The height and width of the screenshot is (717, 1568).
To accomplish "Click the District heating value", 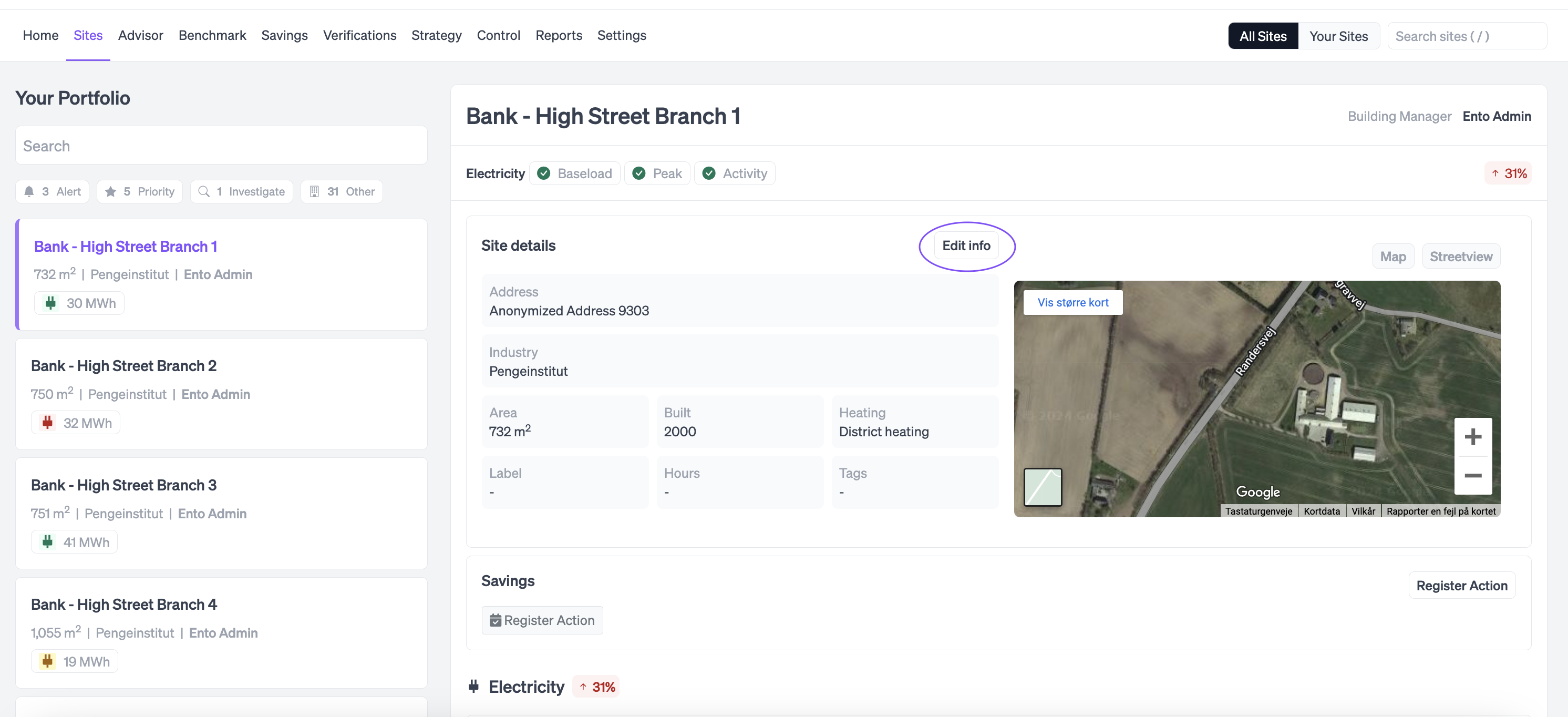I will point(884,432).
